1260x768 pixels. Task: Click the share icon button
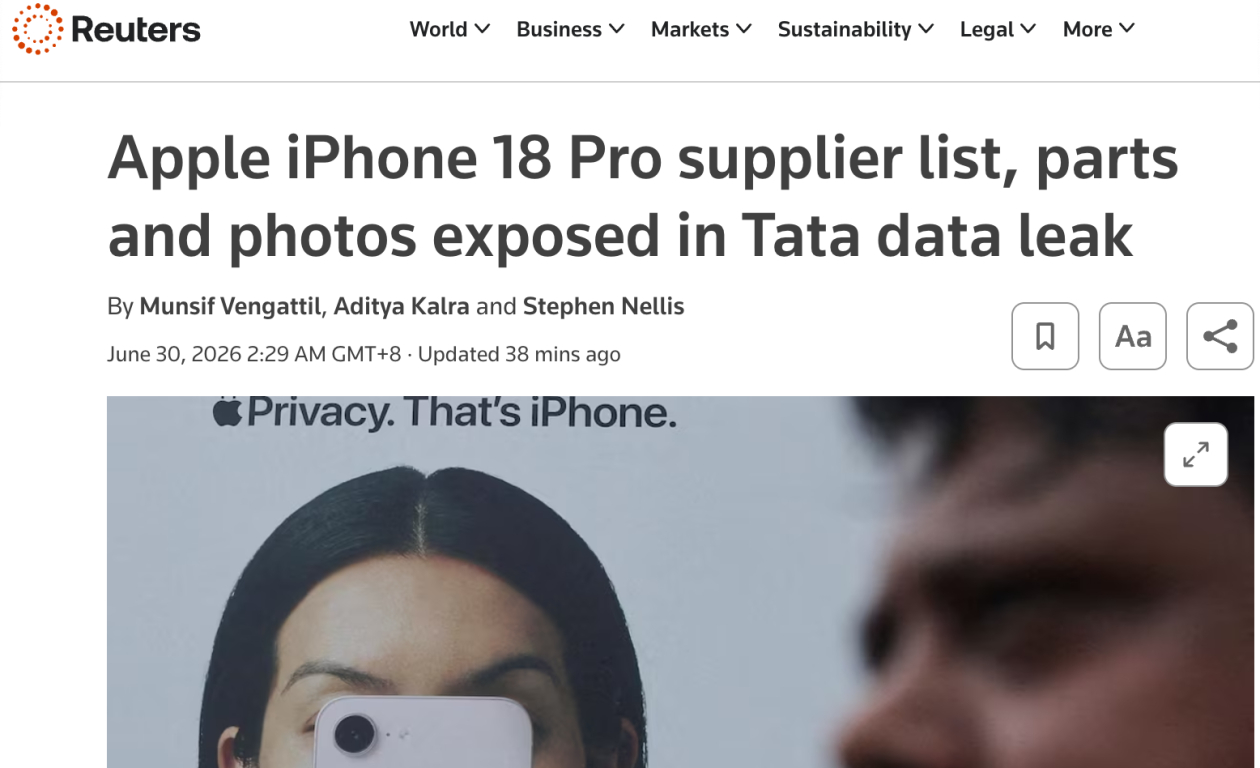pos(1220,336)
